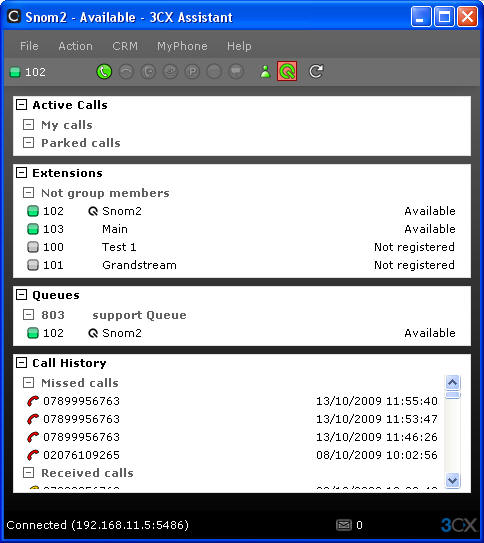Image resolution: width=484 pixels, height=543 pixels.
Task: Collapse the Parked calls group
Action: point(28,143)
